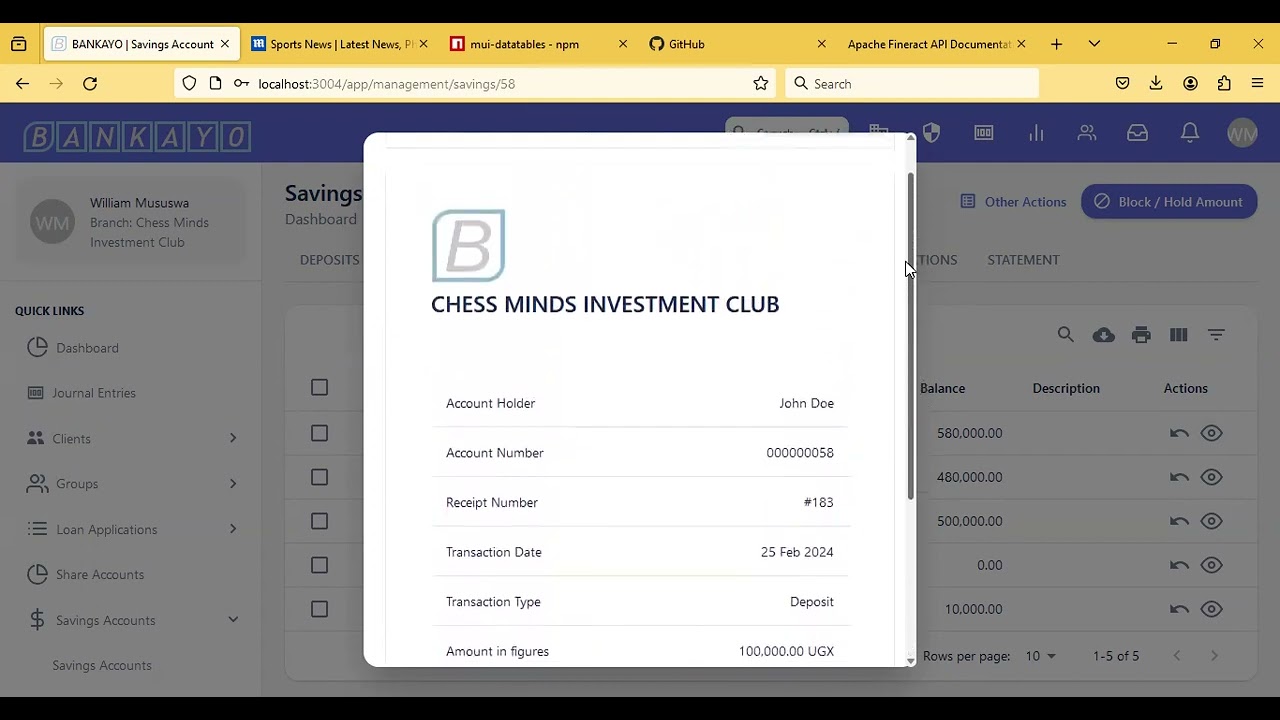Open the browser account icon

1190,84
